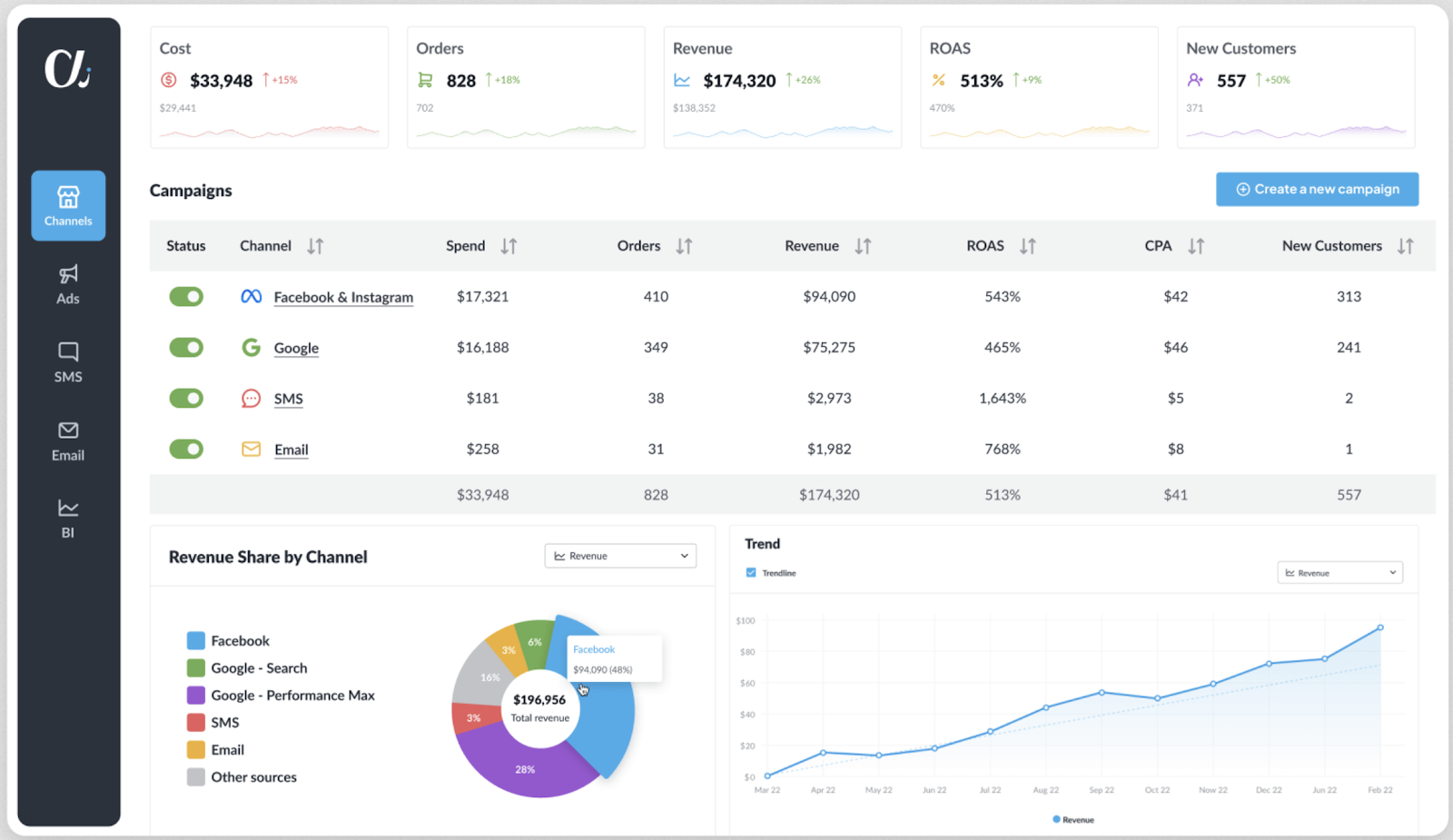Sort campaigns by CPA column icon

click(1196, 246)
